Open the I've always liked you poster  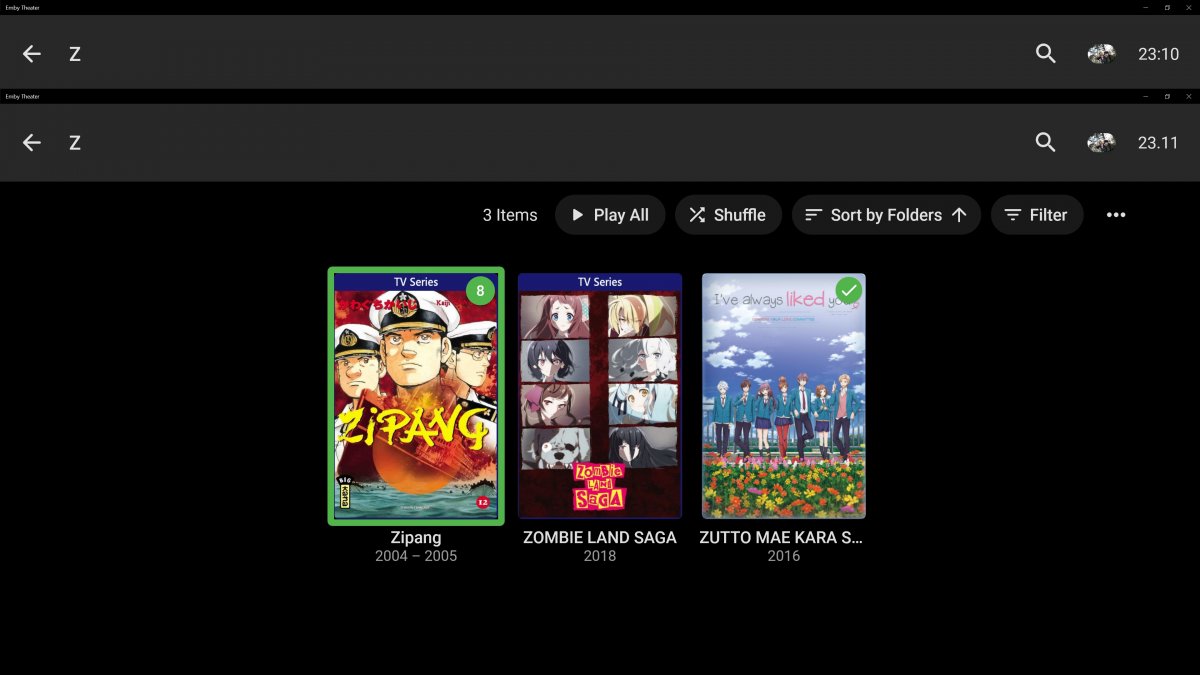click(784, 396)
